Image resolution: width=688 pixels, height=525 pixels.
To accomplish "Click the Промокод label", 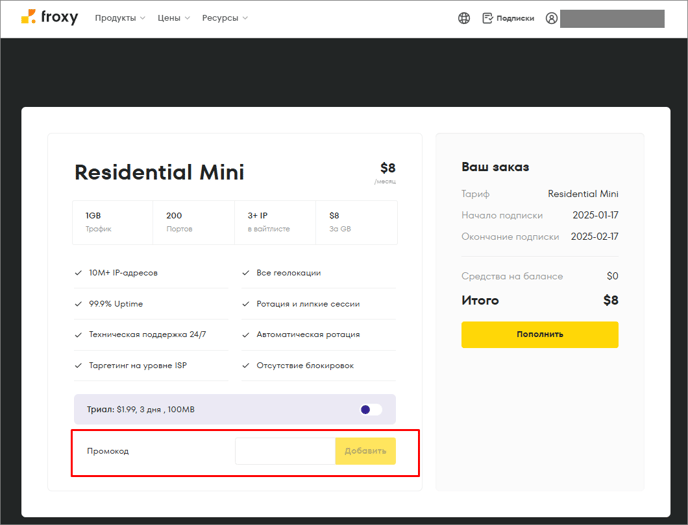I will point(108,451).
